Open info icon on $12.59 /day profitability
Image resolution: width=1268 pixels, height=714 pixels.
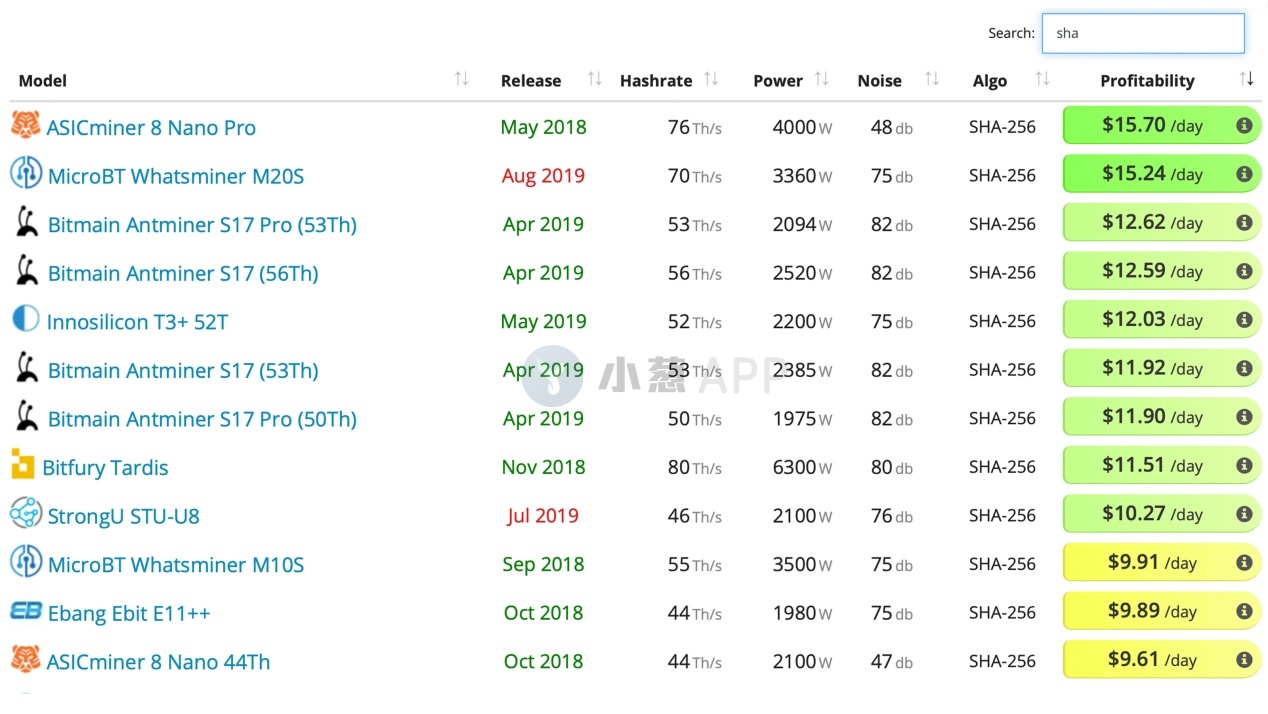[1244, 271]
